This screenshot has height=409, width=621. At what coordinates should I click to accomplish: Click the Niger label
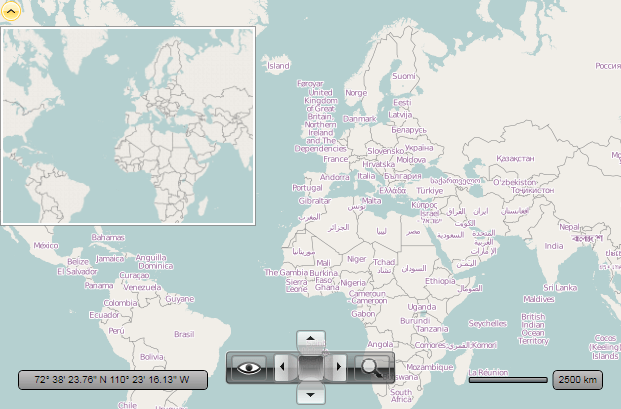[x=356, y=259]
